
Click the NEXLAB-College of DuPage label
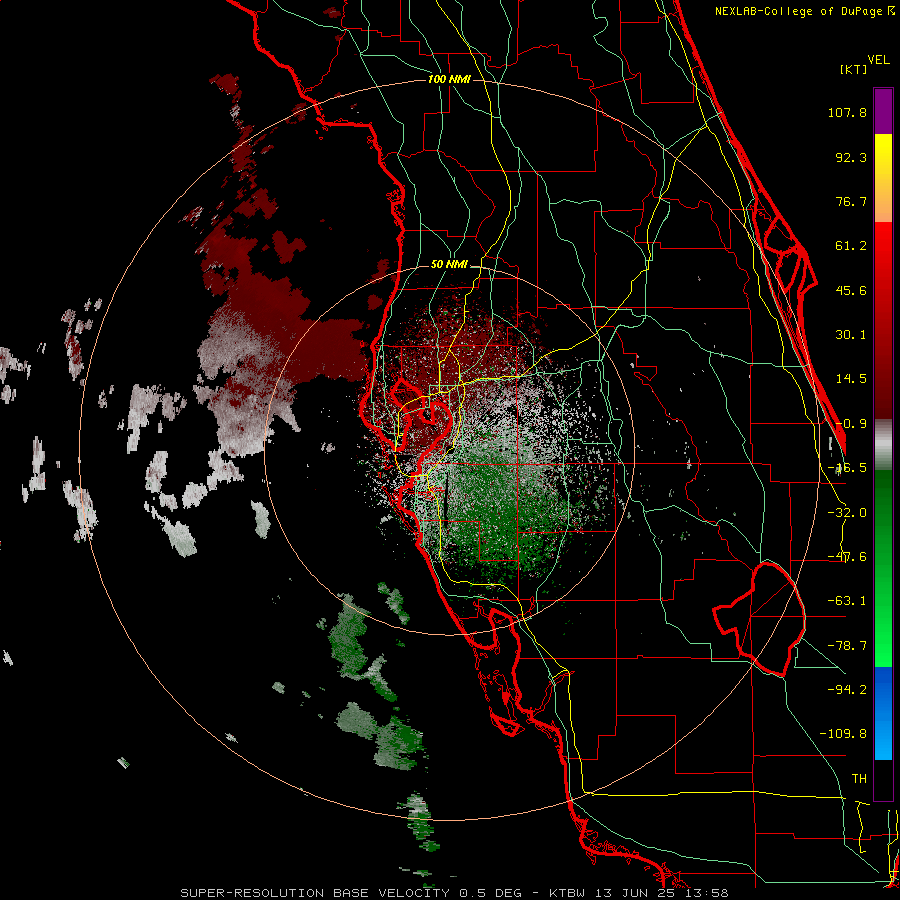805,11
